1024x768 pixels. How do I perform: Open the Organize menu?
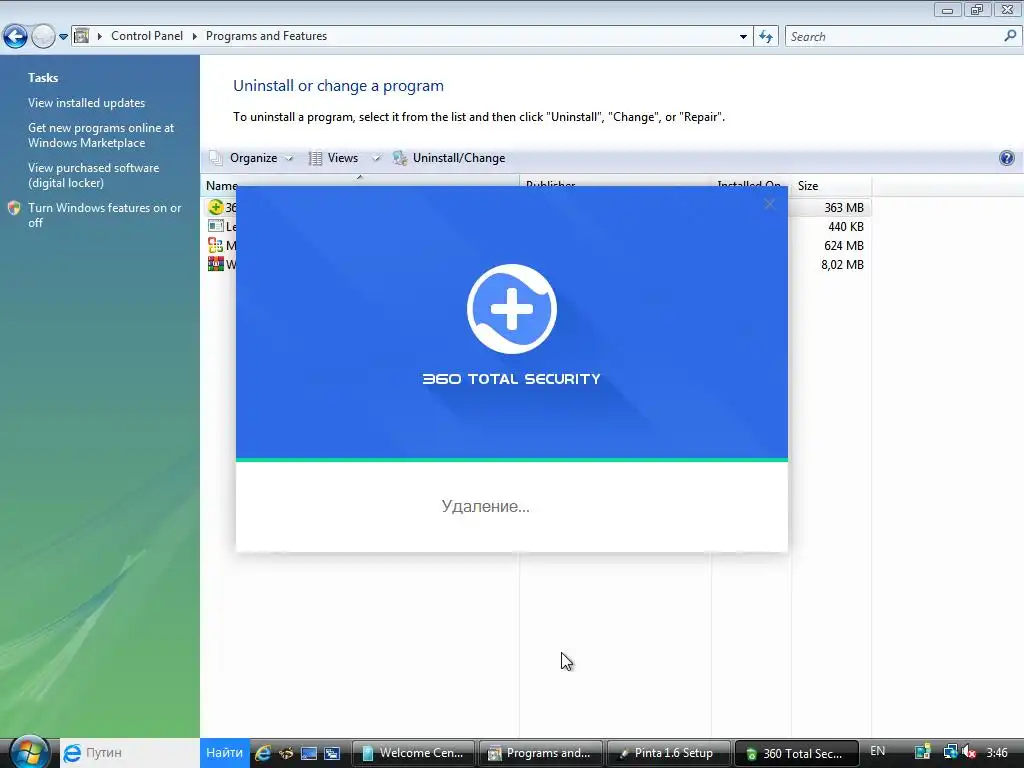pos(253,158)
